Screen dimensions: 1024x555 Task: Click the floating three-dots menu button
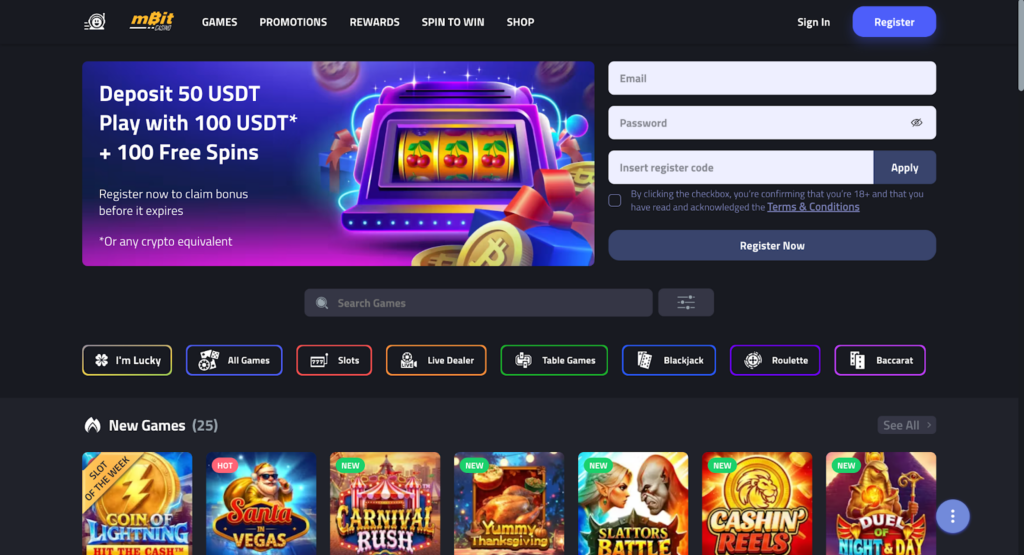pos(952,516)
